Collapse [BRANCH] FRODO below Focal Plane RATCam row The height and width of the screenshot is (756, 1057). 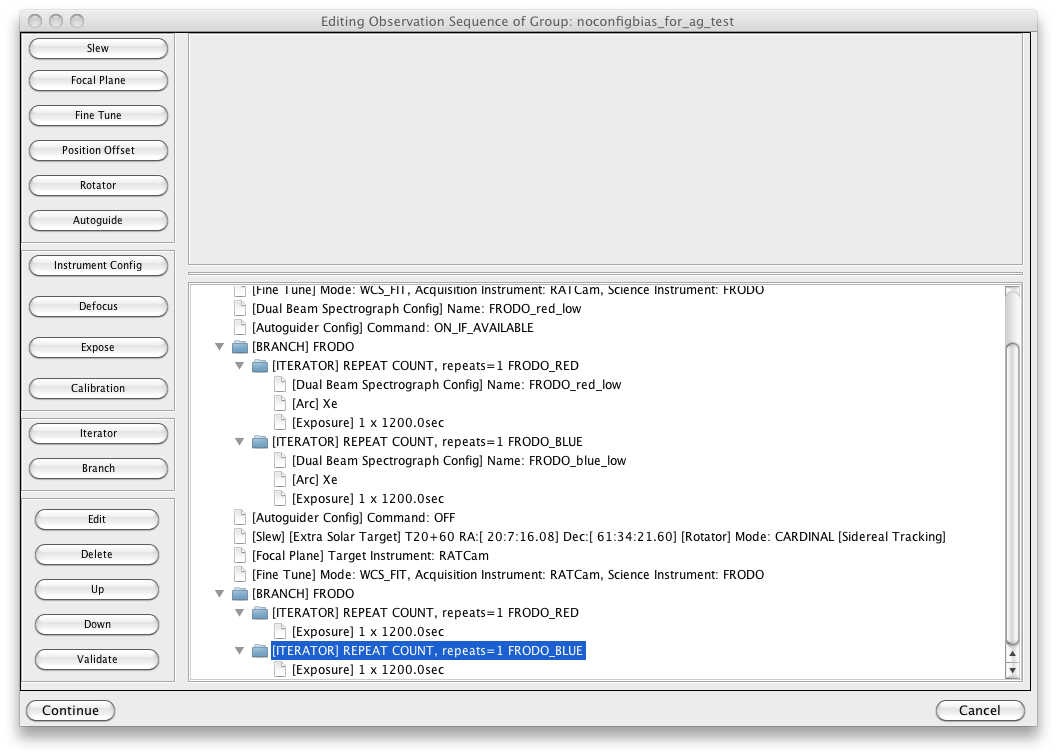219,593
